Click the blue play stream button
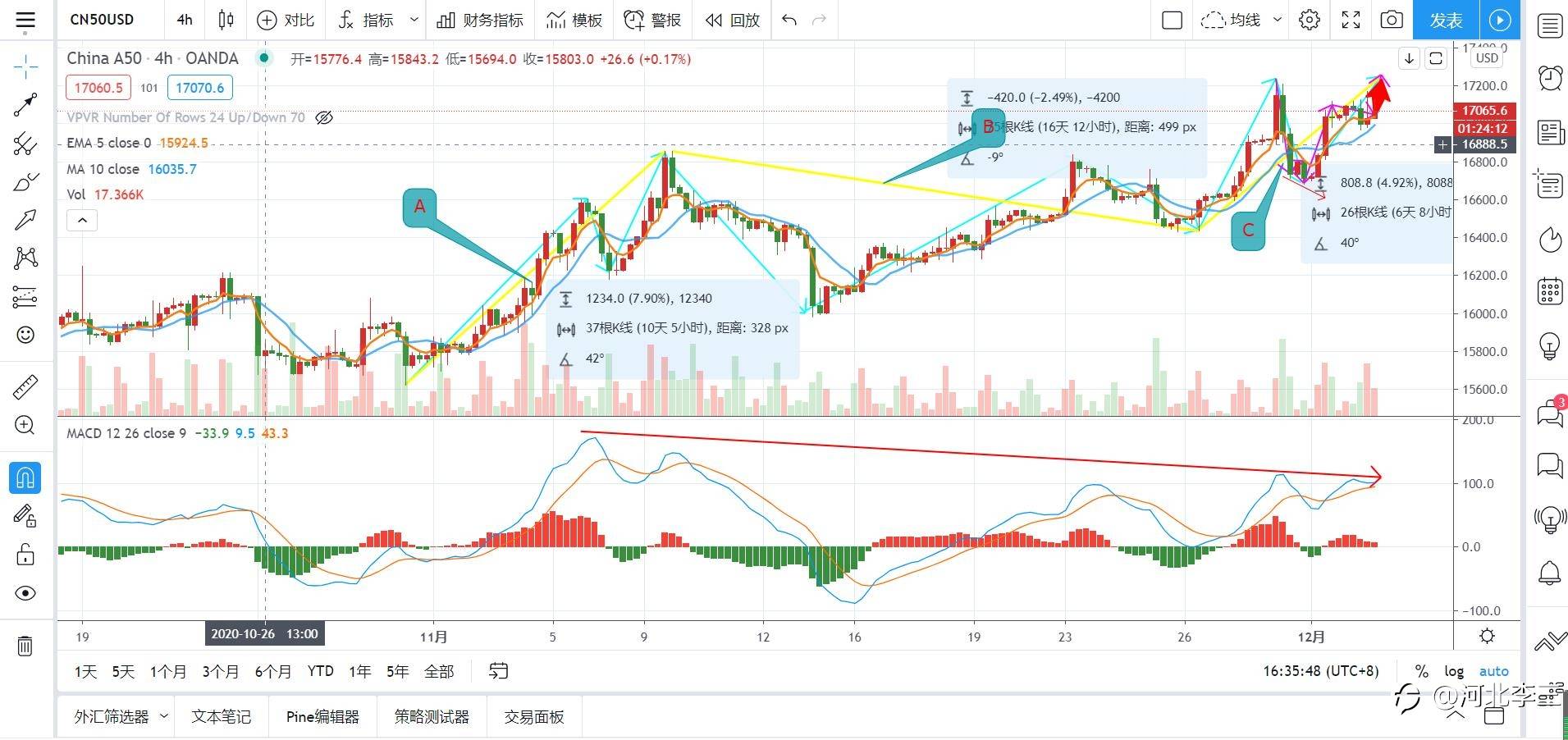The image size is (1568, 740). coord(1500,20)
